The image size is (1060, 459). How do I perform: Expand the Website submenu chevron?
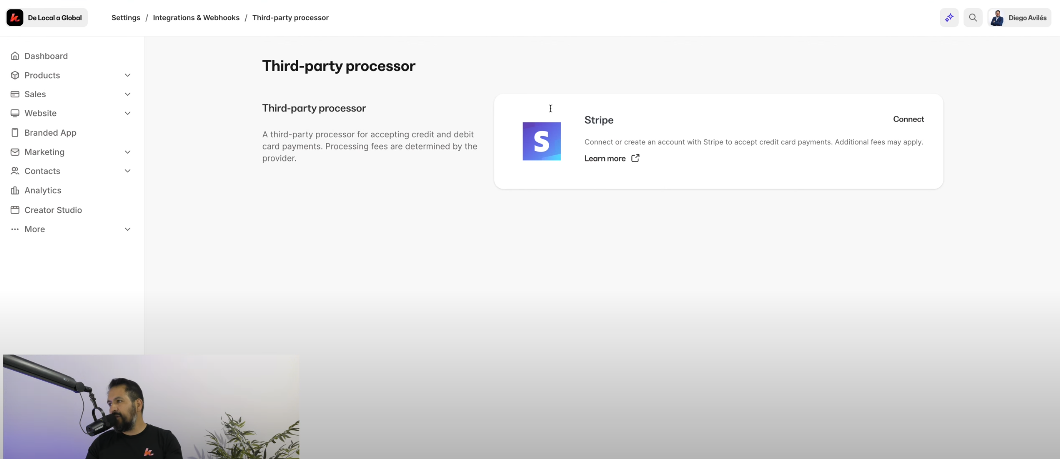tap(127, 113)
